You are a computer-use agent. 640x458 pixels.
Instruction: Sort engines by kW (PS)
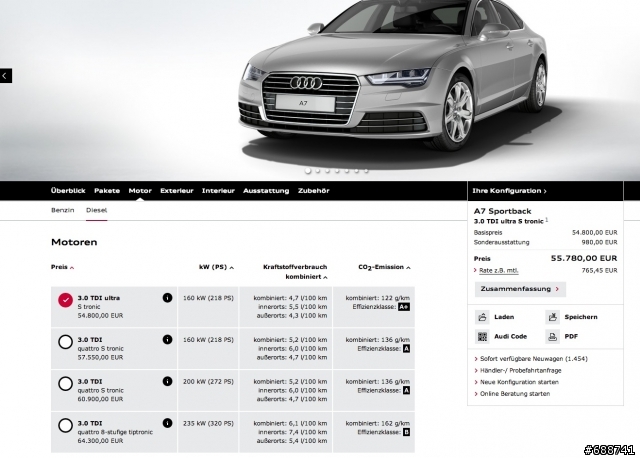tap(216, 267)
